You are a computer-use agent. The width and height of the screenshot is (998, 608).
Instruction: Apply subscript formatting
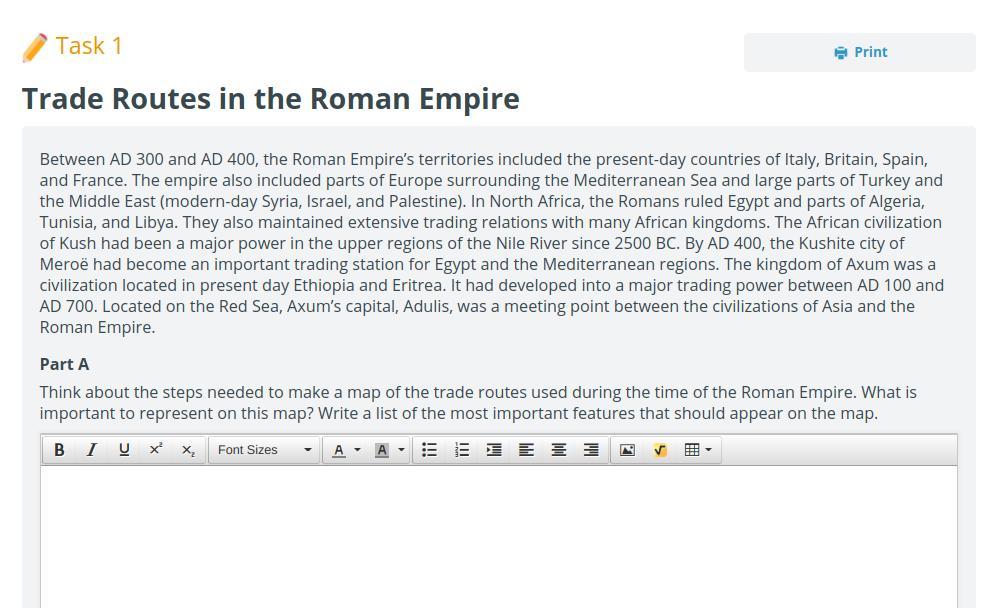(x=188, y=450)
